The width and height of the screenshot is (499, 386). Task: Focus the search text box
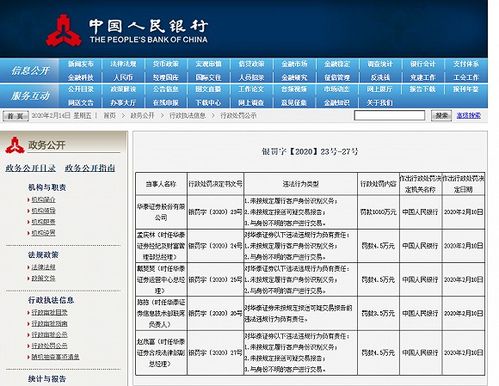click(389, 115)
